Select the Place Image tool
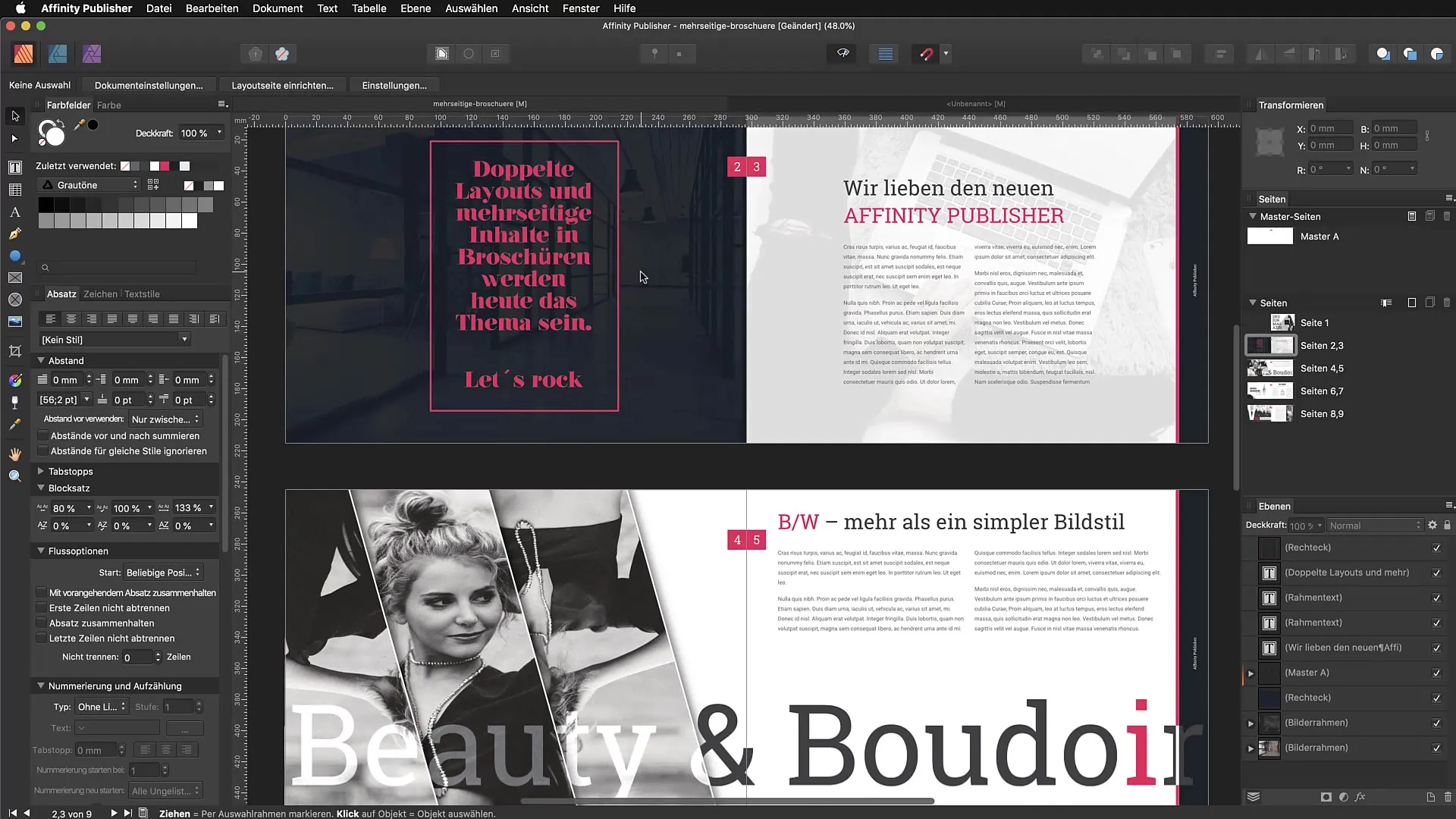The height and width of the screenshot is (819, 1456). 14,322
